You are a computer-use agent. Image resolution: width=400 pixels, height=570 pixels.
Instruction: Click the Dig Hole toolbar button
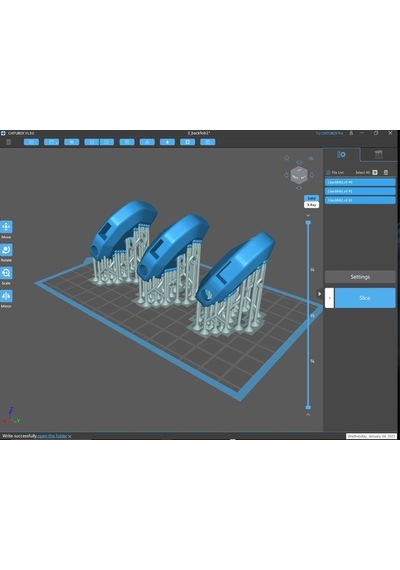click(x=188, y=142)
